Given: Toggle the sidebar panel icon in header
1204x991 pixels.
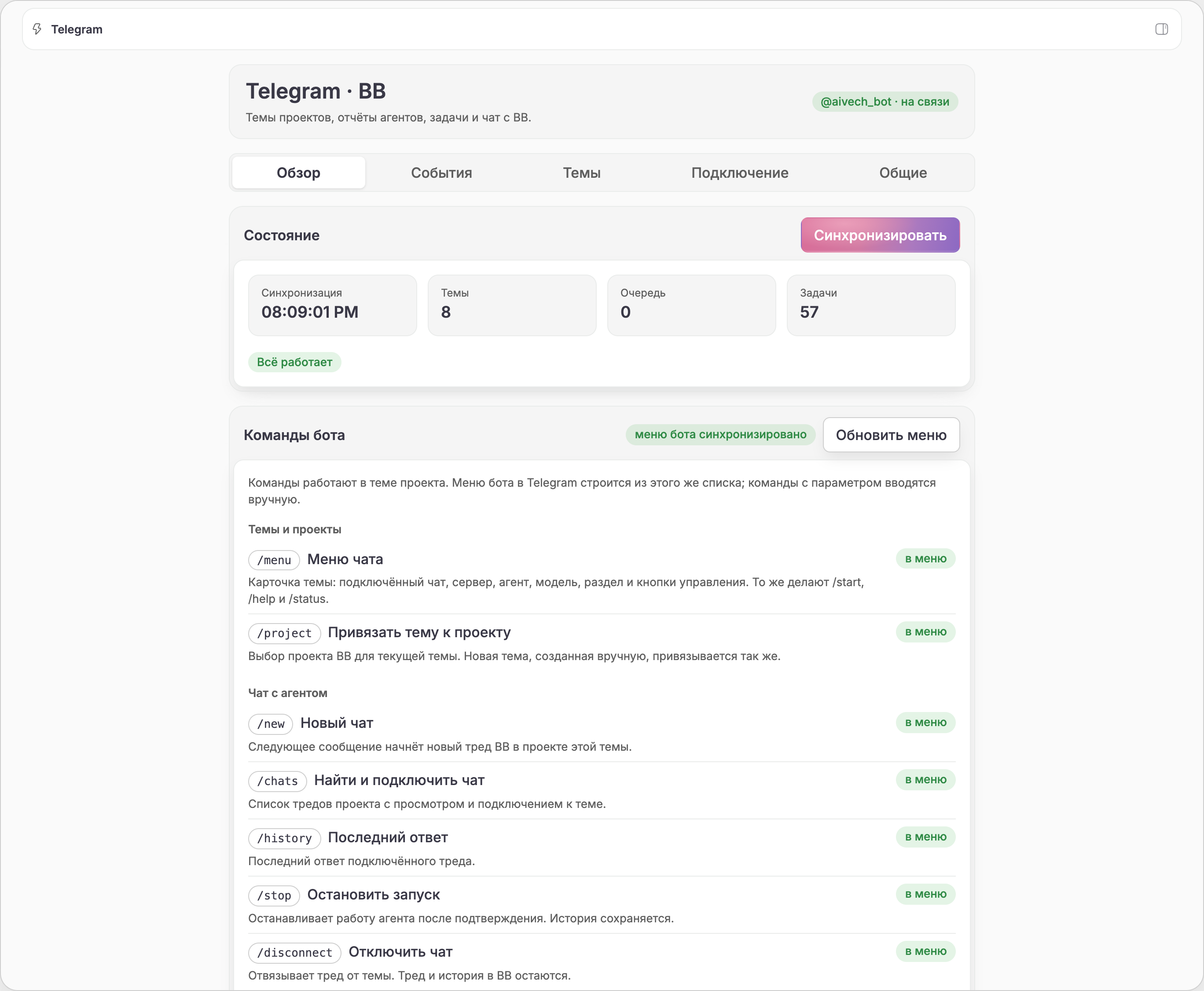Looking at the screenshot, I should [1161, 29].
